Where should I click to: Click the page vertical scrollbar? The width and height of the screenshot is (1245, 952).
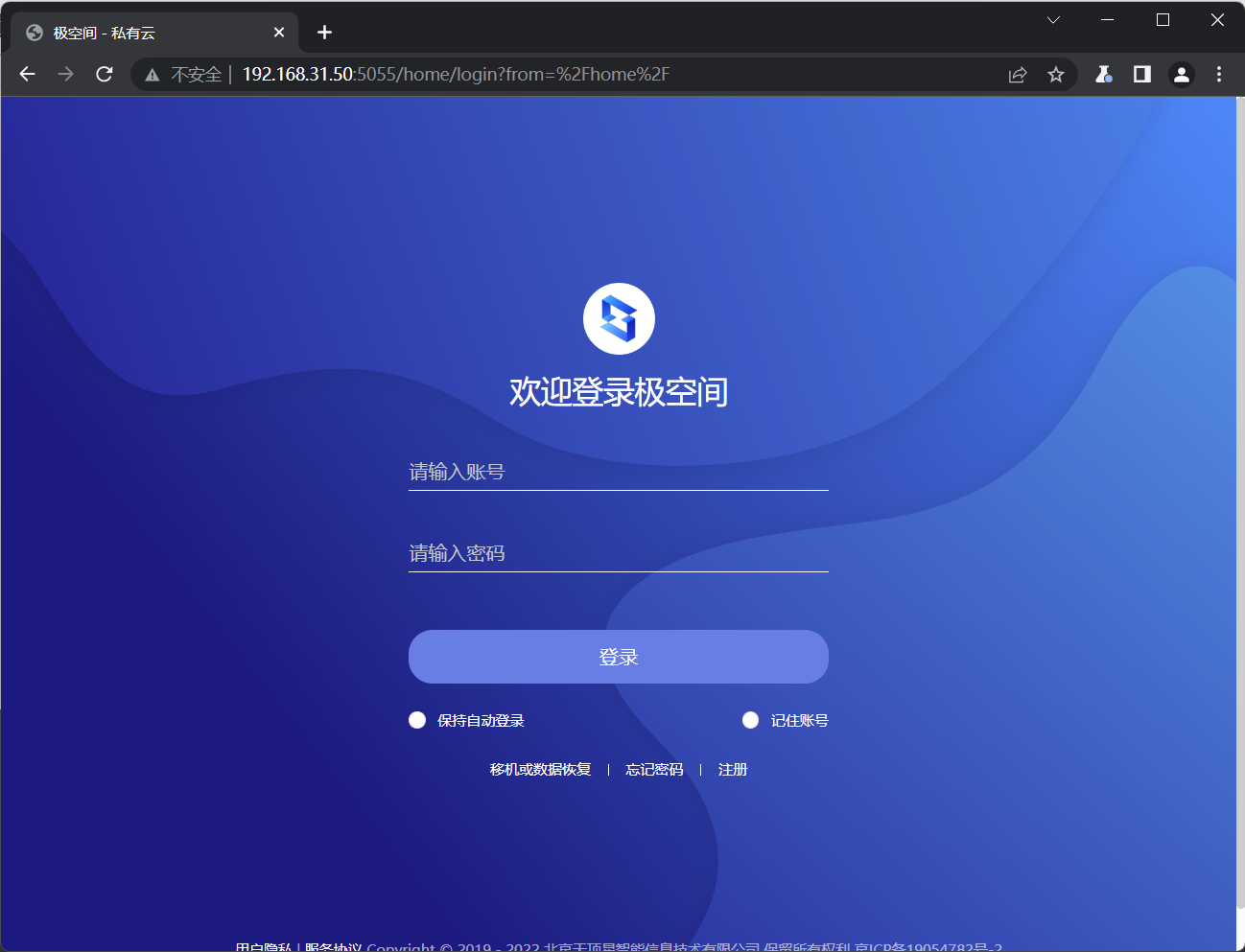tap(1240, 503)
